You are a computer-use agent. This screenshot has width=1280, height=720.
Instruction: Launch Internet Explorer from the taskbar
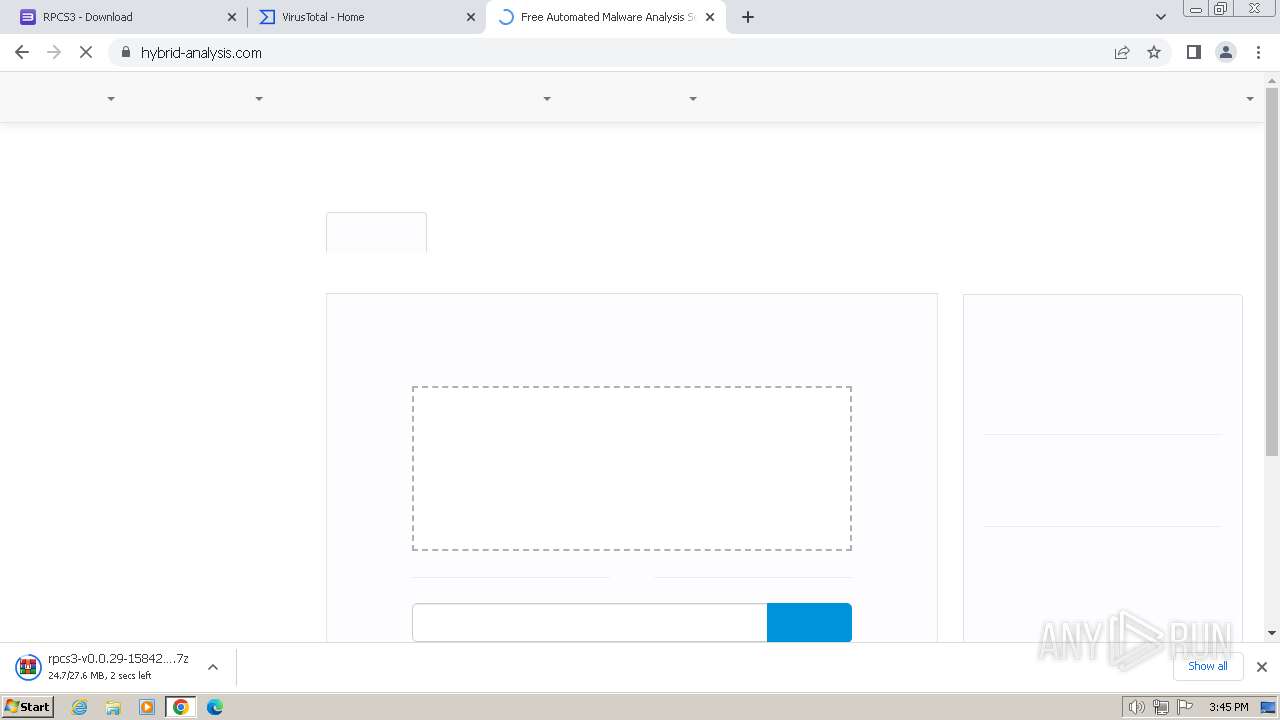pyautogui.click(x=80, y=707)
